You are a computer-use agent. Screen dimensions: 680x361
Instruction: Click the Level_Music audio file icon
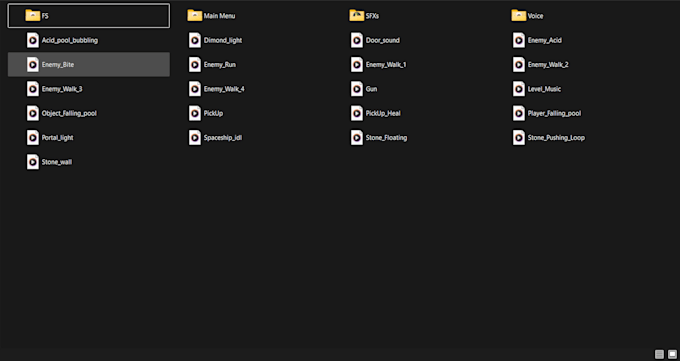[519, 89]
